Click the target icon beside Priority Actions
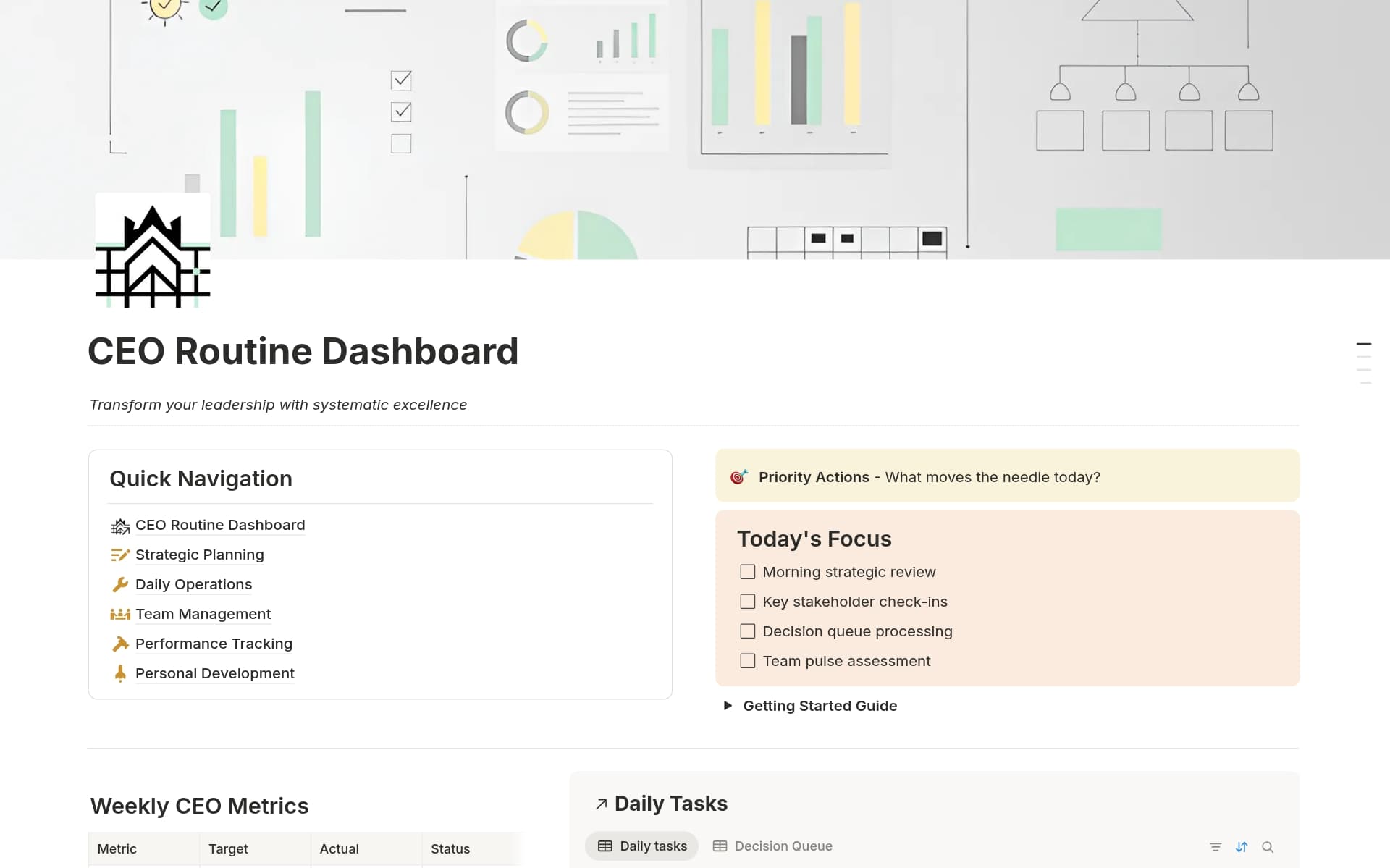The height and width of the screenshot is (868, 1390). pos(740,477)
